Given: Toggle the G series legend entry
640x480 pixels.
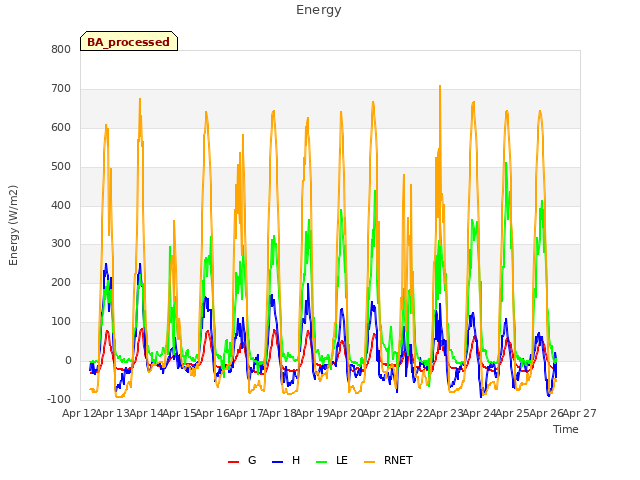Looking at the screenshot, I should (242, 460).
